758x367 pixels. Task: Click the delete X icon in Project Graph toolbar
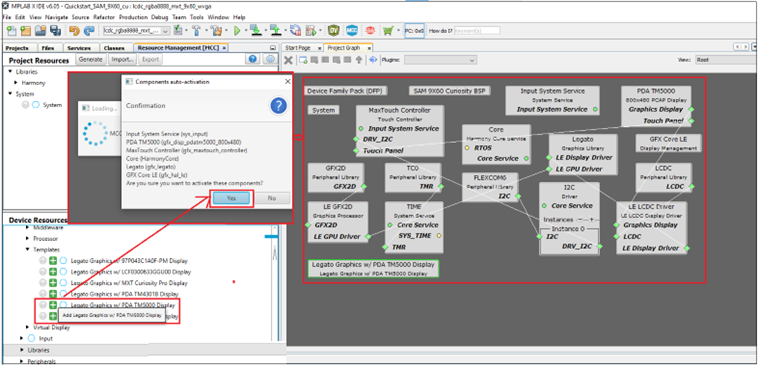pyautogui.click(x=288, y=60)
